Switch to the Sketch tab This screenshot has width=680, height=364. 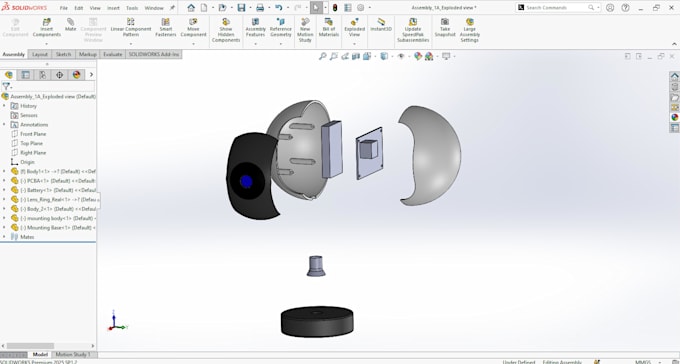[x=63, y=54]
